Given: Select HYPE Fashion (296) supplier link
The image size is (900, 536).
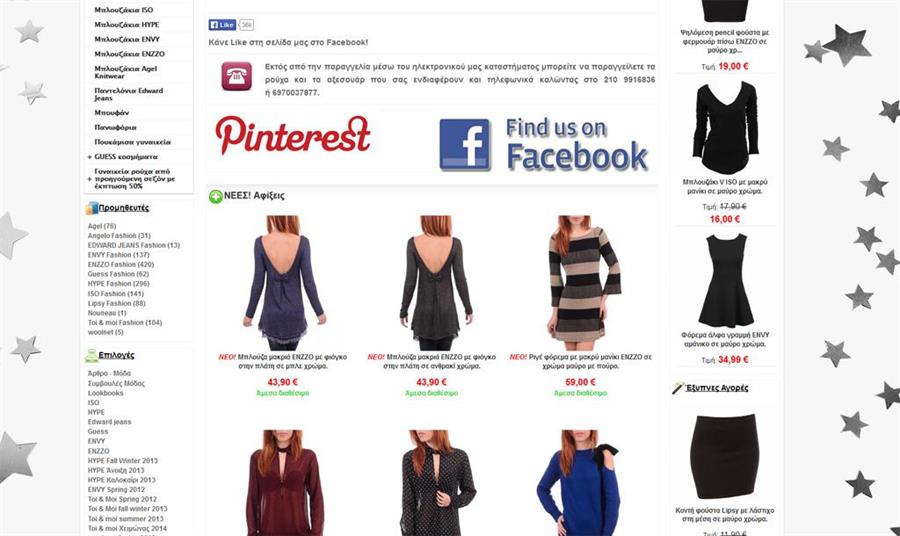Looking at the screenshot, I should click(x=119, y=284).
